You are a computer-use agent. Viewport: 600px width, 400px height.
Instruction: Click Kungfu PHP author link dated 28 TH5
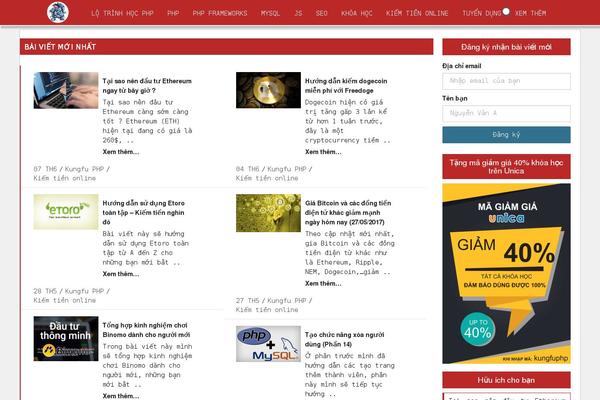[x=84, y=291]
